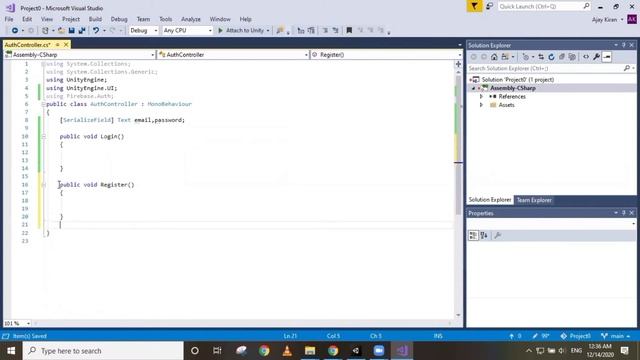Screen dimensions: 640x360
Task: Click the Save icon in the toolbar
Action: (71, 31)
